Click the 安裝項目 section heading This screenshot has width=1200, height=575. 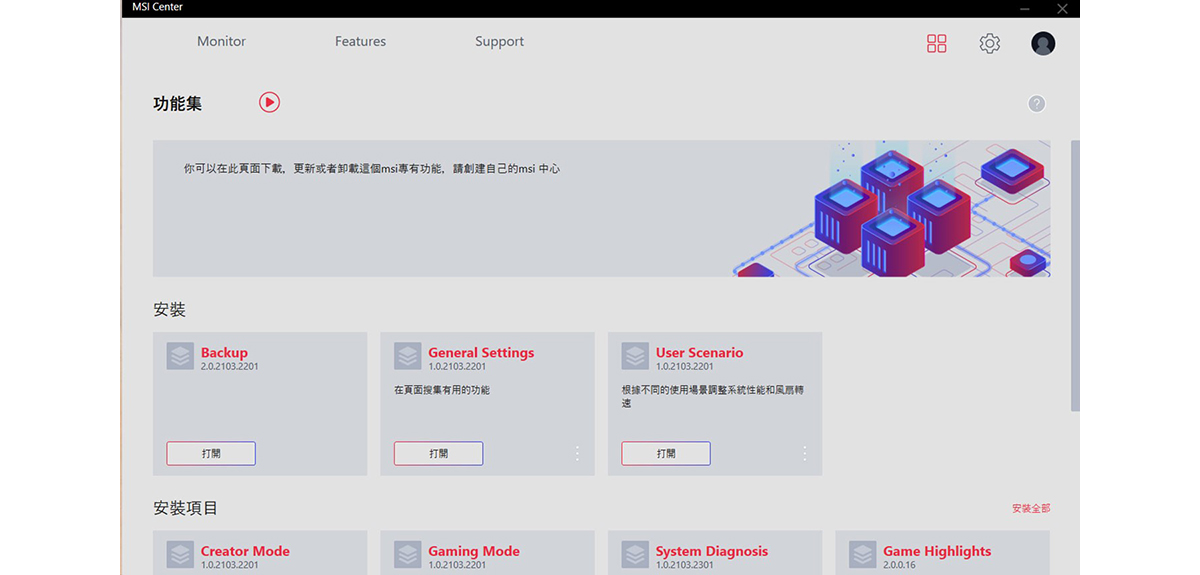click(186, 508)
